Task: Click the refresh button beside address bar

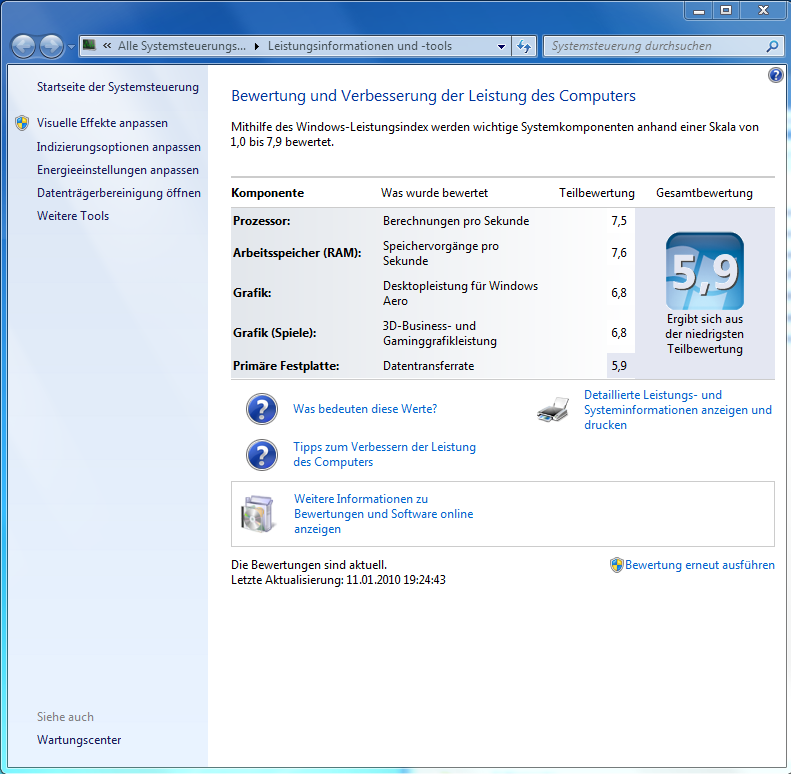Action: (x=525, y=46)
